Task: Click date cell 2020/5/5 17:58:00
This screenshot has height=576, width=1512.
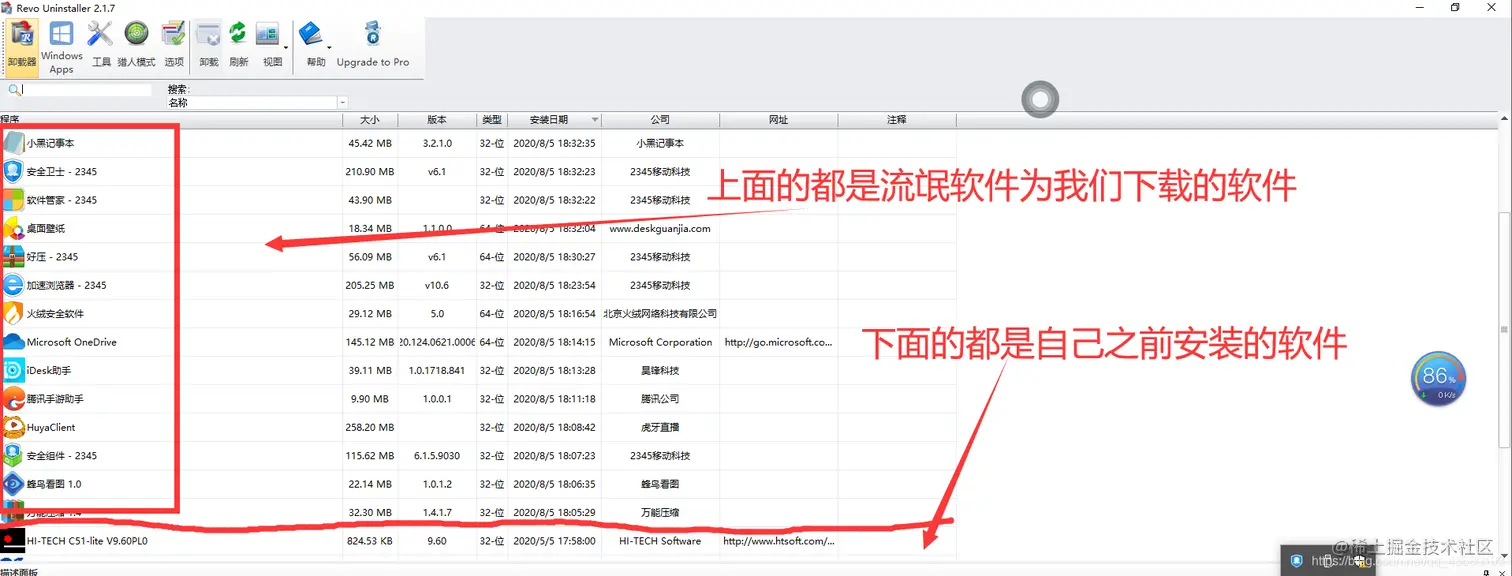Action: 554,541
